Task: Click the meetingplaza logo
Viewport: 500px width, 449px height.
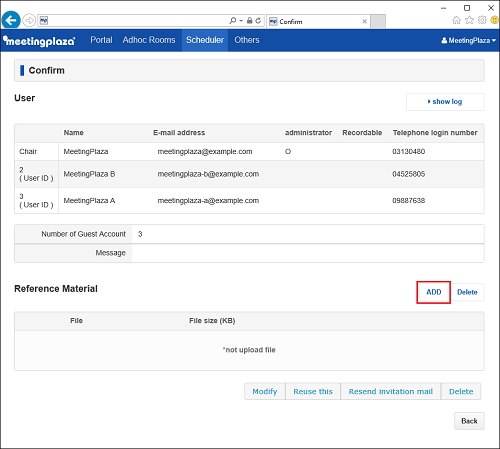Action: (x=39, y=41)
